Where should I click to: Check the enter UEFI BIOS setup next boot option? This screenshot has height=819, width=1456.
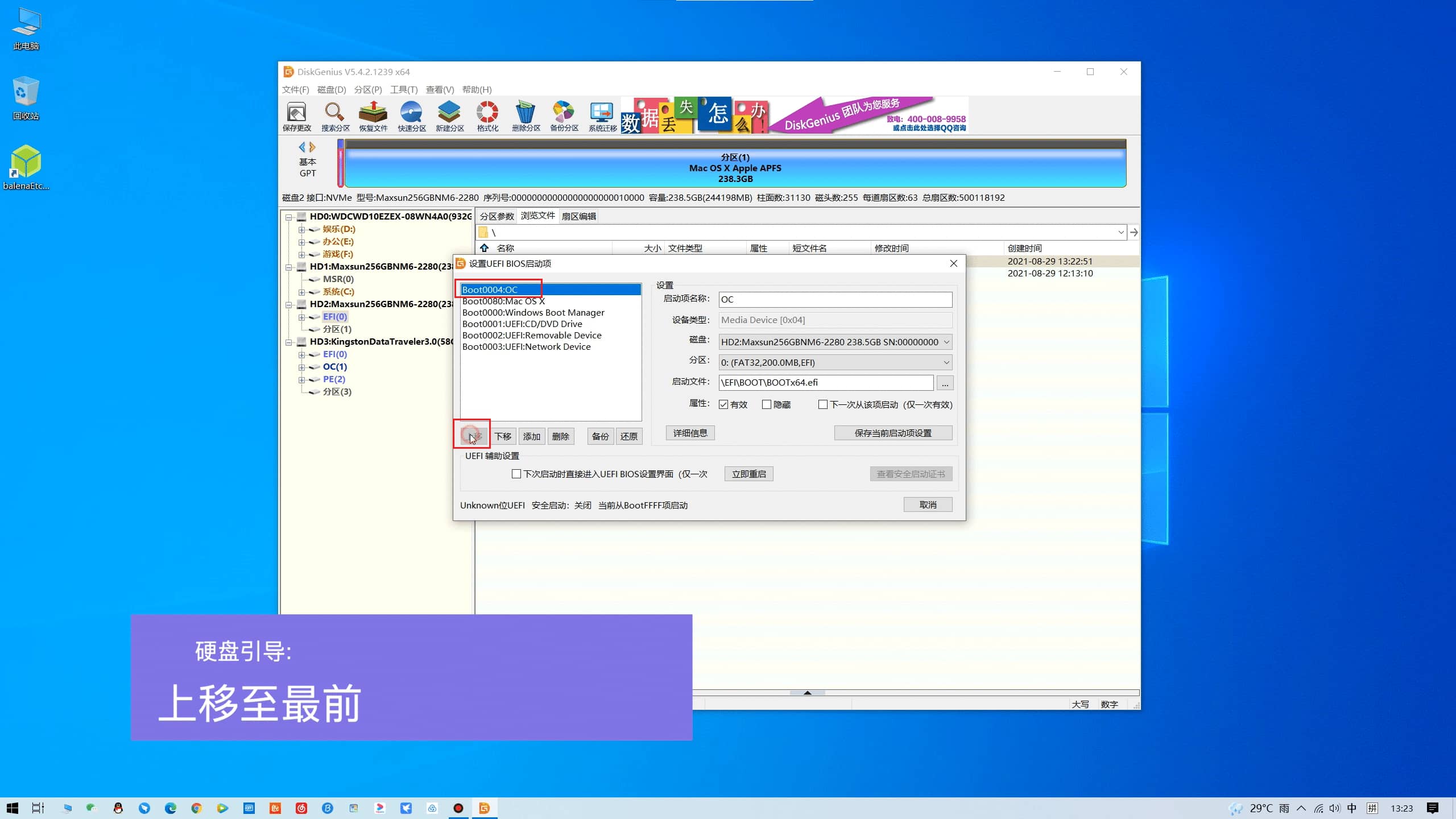click(516, 474)
